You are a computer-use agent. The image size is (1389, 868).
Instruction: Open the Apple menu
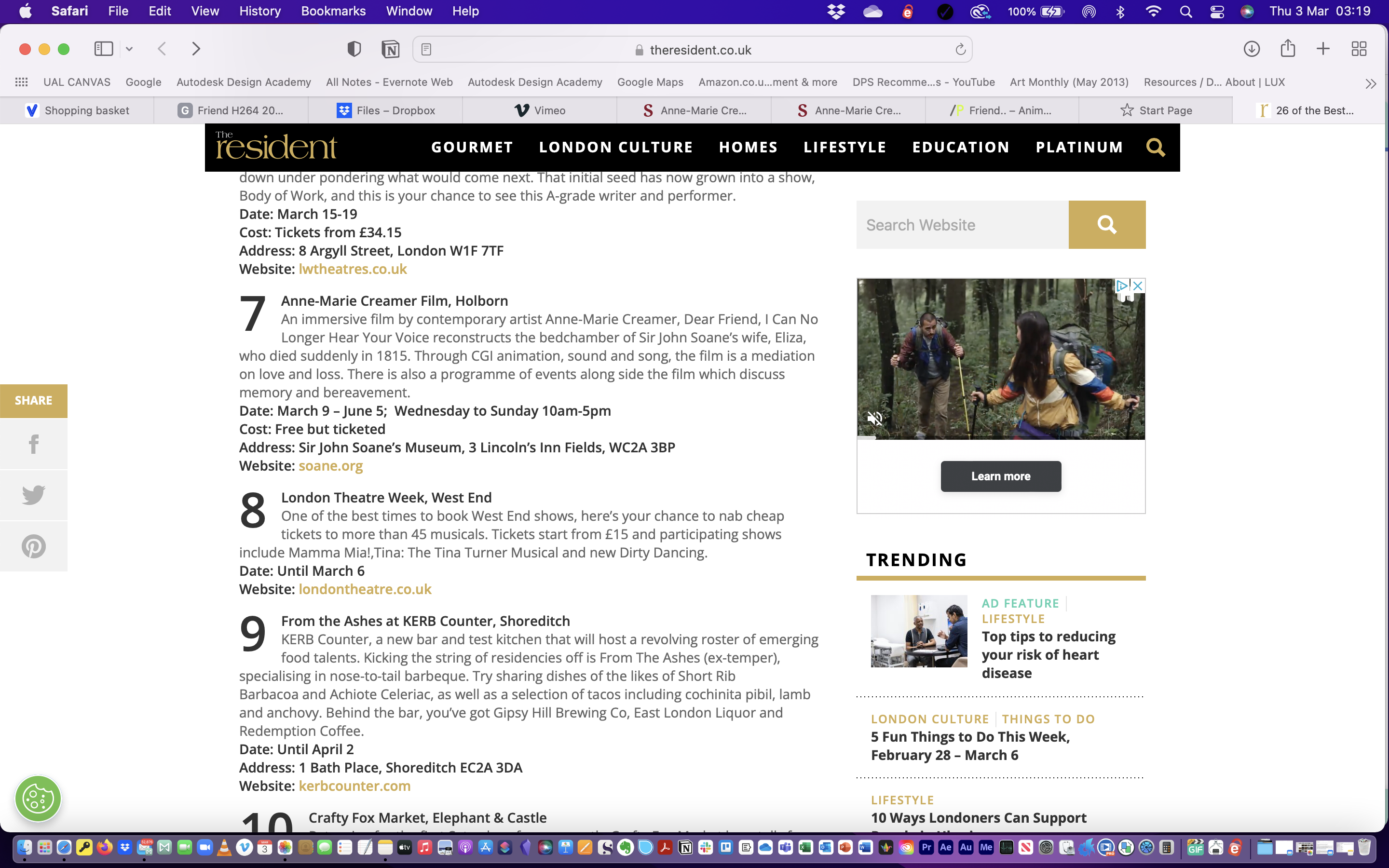[x=25, y=11]
